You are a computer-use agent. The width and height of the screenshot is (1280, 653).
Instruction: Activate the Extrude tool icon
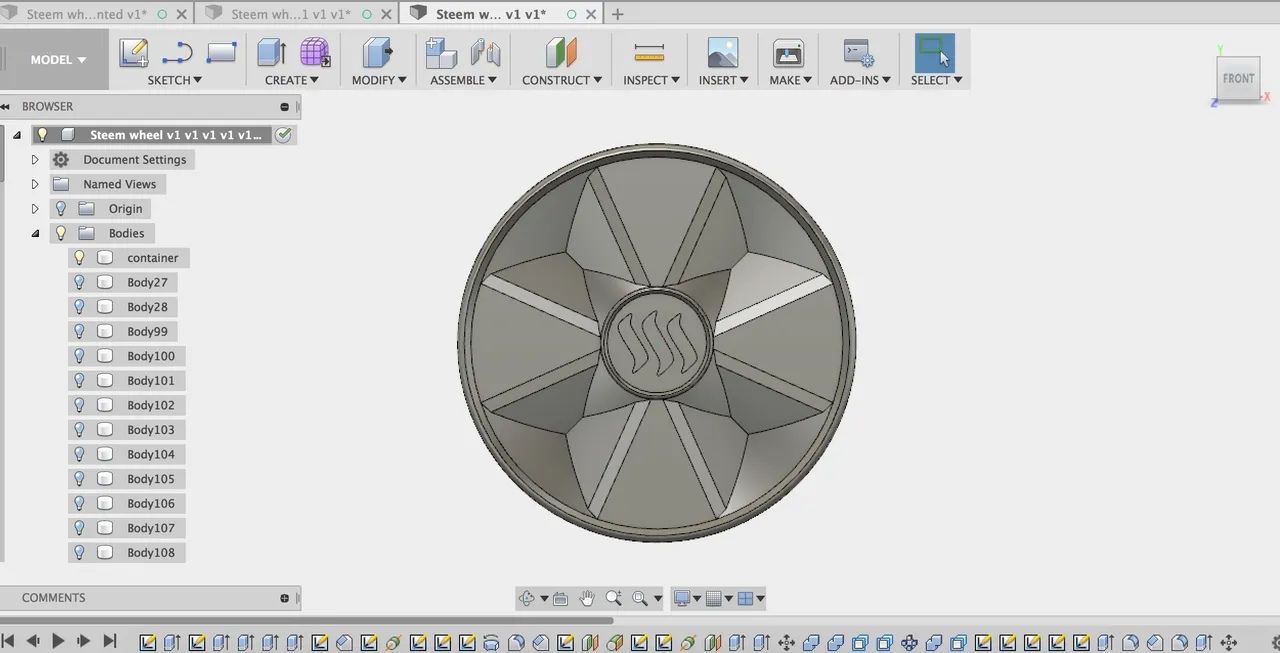click(271, 53)
